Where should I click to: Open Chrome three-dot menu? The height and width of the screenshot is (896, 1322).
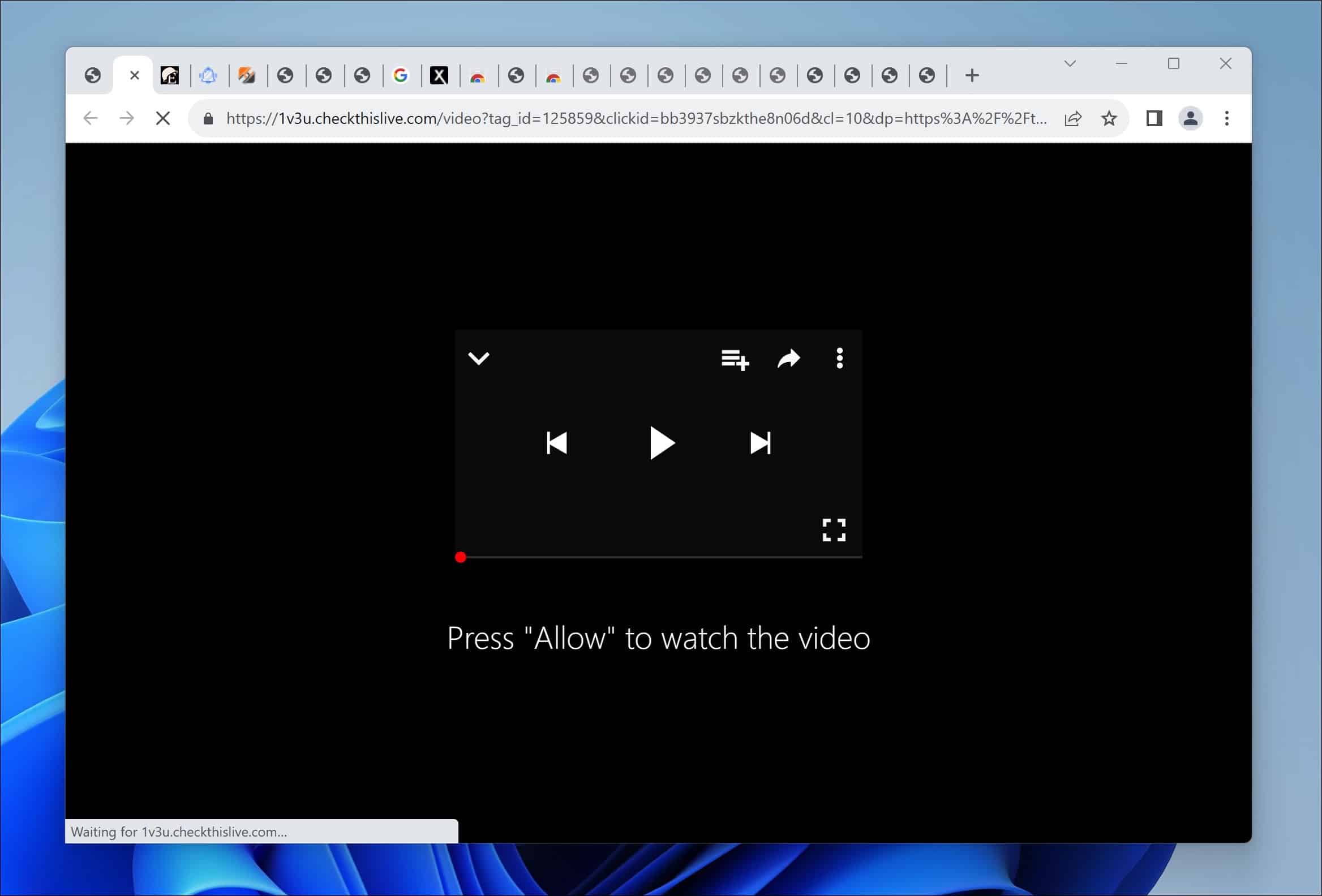click(1227, 118)
